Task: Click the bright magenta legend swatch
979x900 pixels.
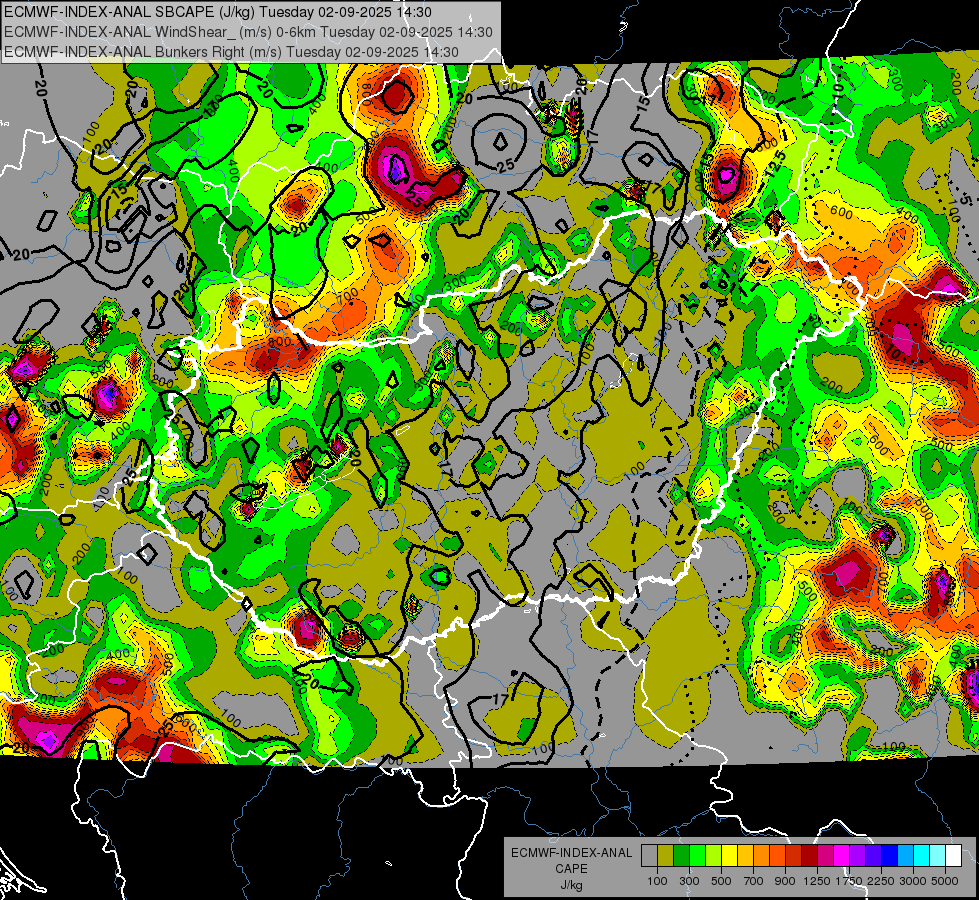Action: [842, 856]
